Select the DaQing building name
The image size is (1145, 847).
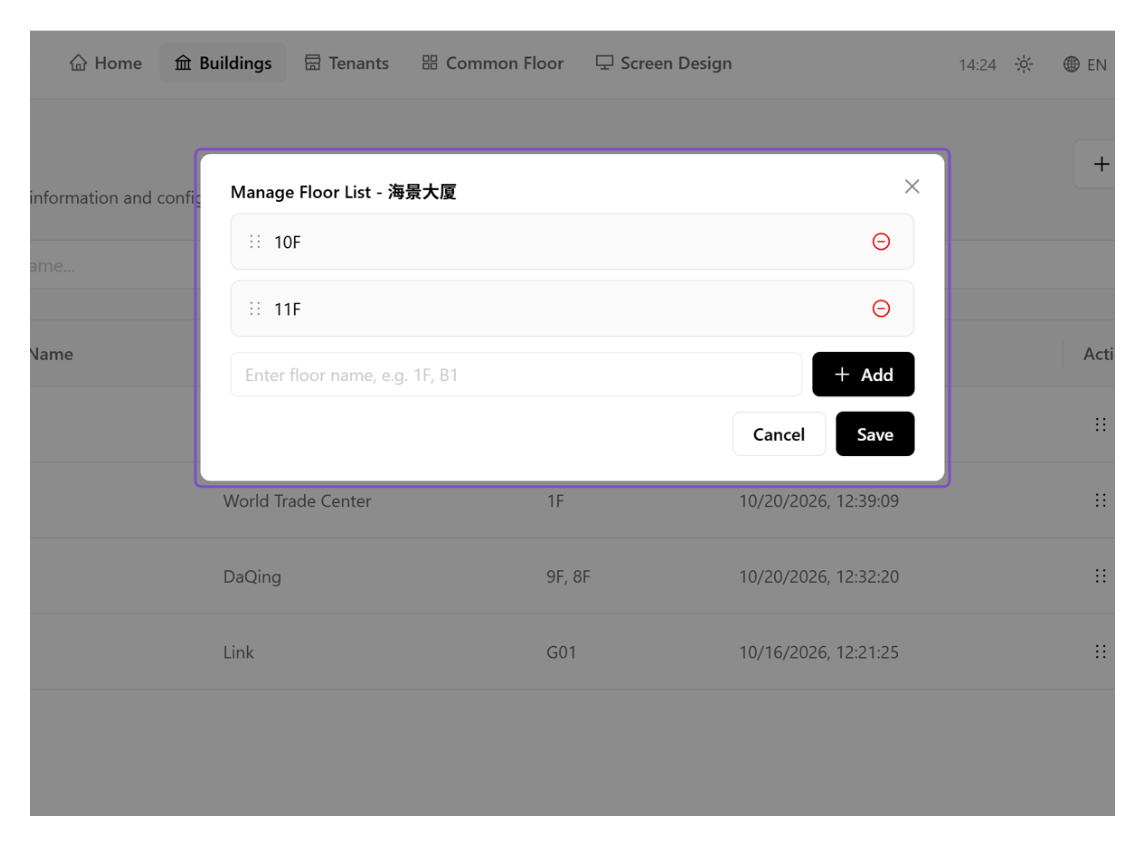(252, 577)
